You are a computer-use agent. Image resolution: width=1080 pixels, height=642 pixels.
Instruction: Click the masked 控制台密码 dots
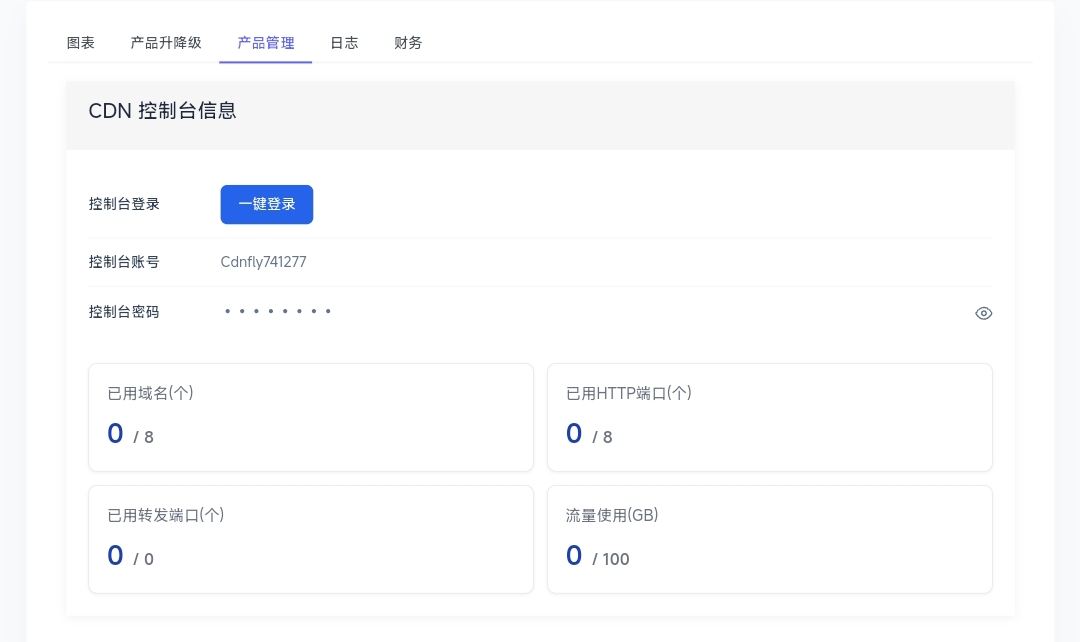click(x=277, y=311)
